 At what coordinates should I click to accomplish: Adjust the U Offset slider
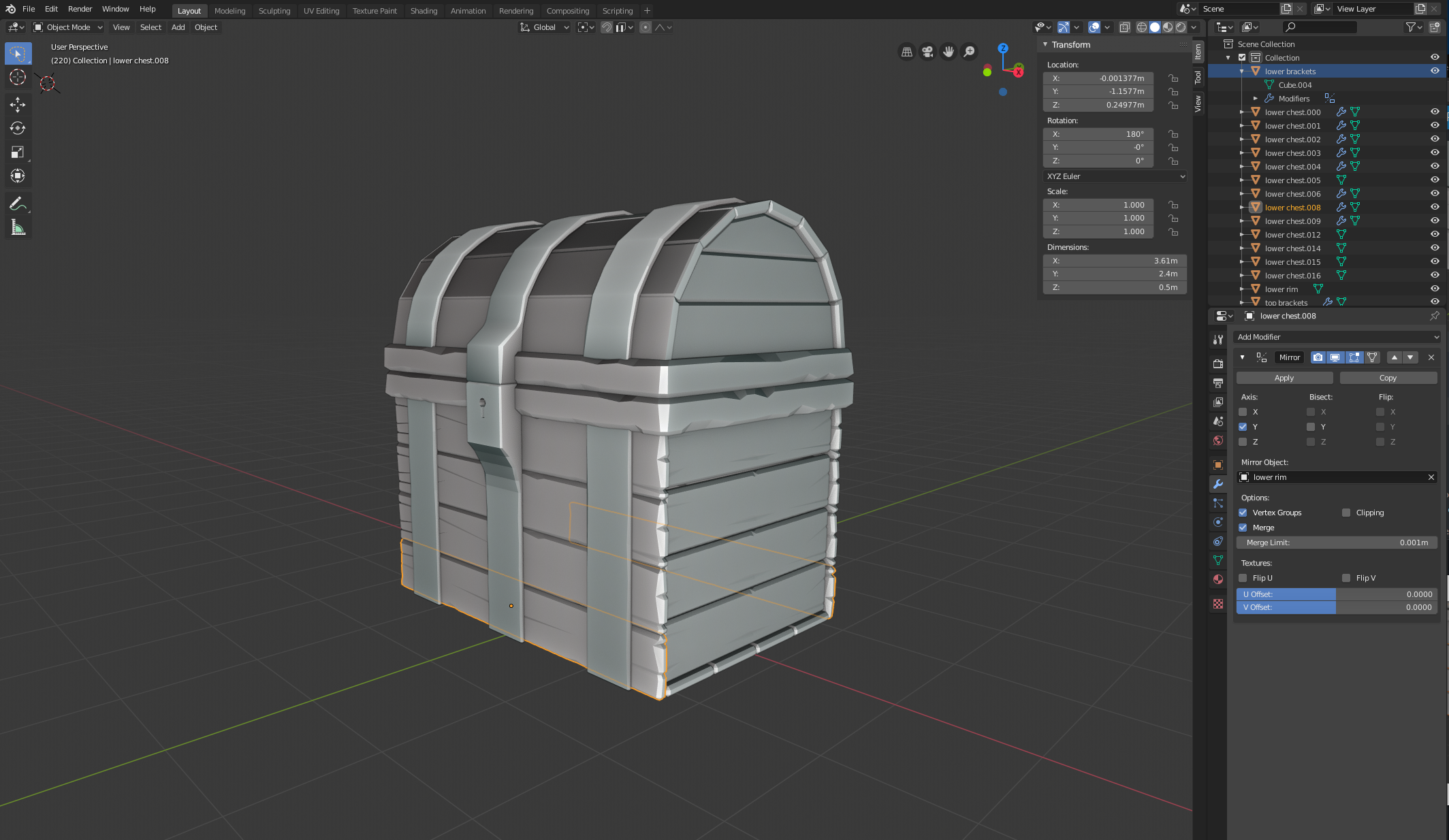tap(1337, 594)
